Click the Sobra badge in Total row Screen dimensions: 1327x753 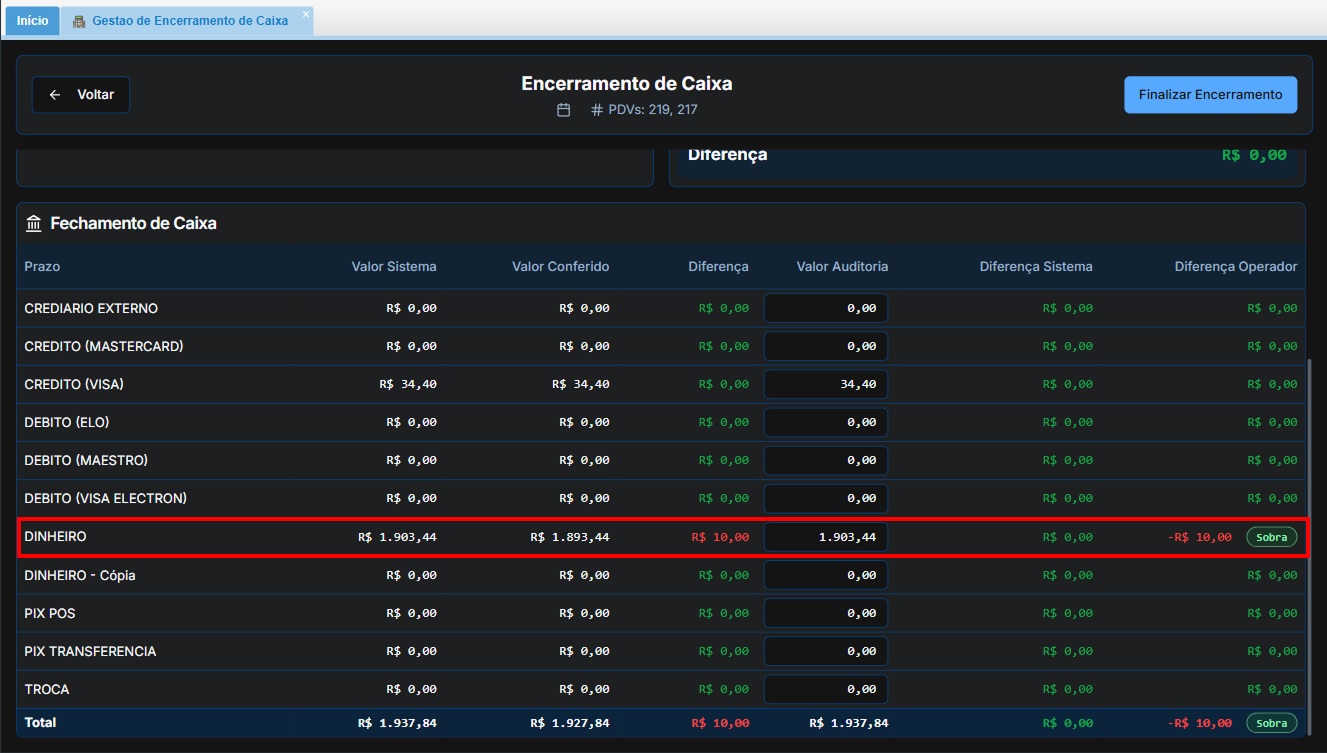coord(1271,723)
